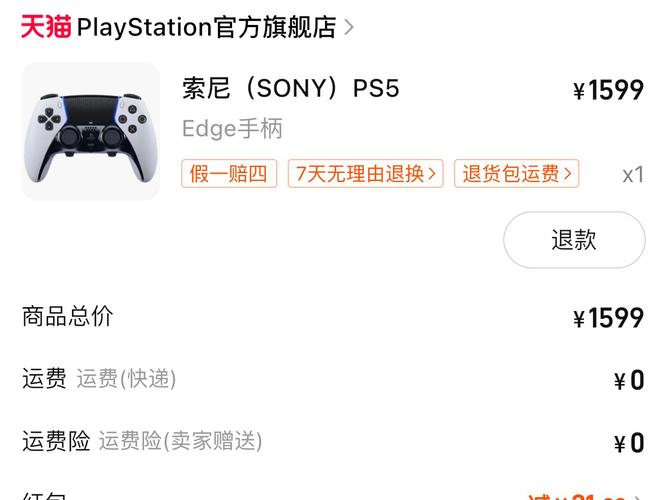Tap 运费(快递) shipping method text
Screen dimensions: 667x500
click(x=126, y=379)
